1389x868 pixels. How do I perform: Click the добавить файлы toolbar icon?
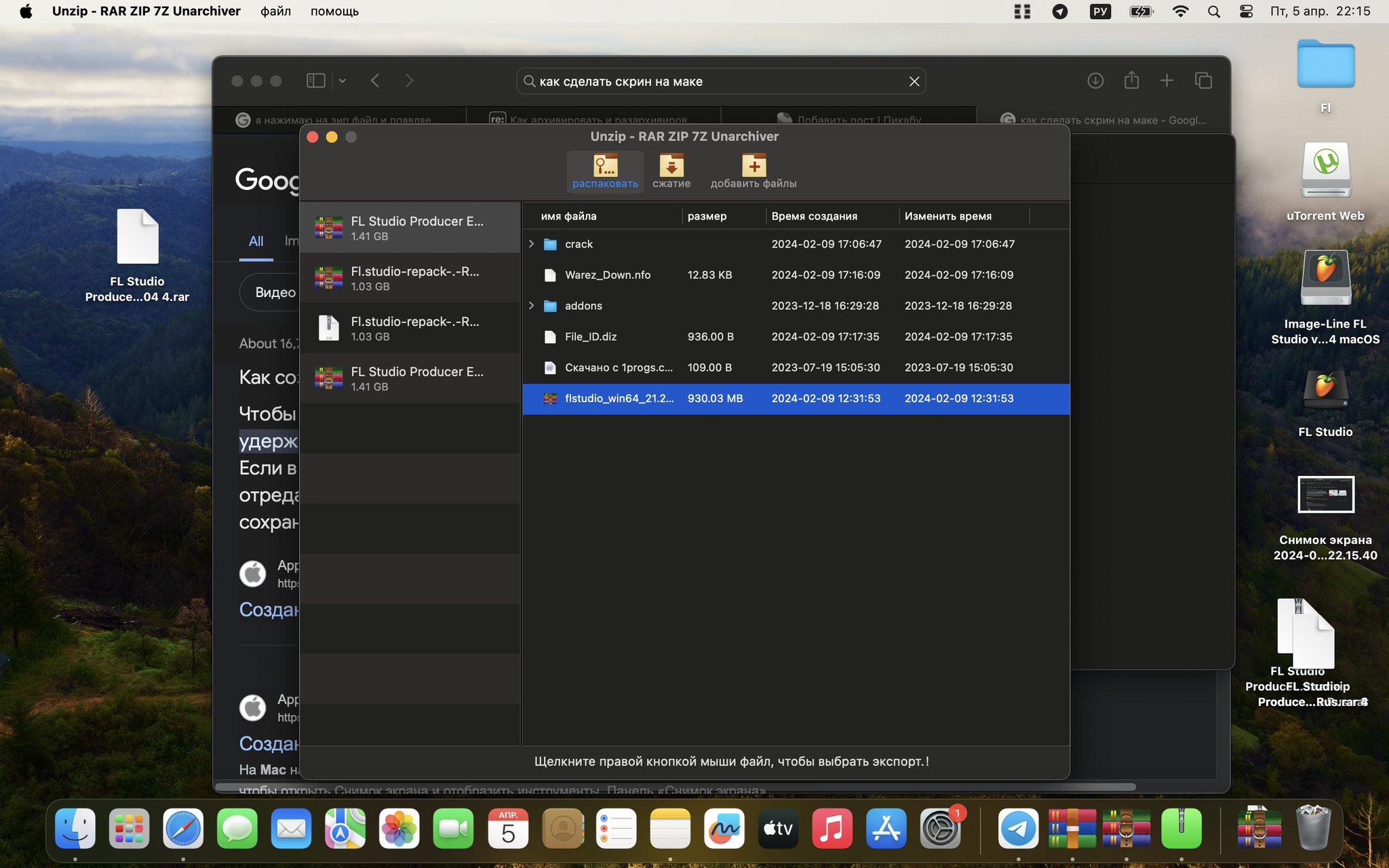(x=754, y=172)
